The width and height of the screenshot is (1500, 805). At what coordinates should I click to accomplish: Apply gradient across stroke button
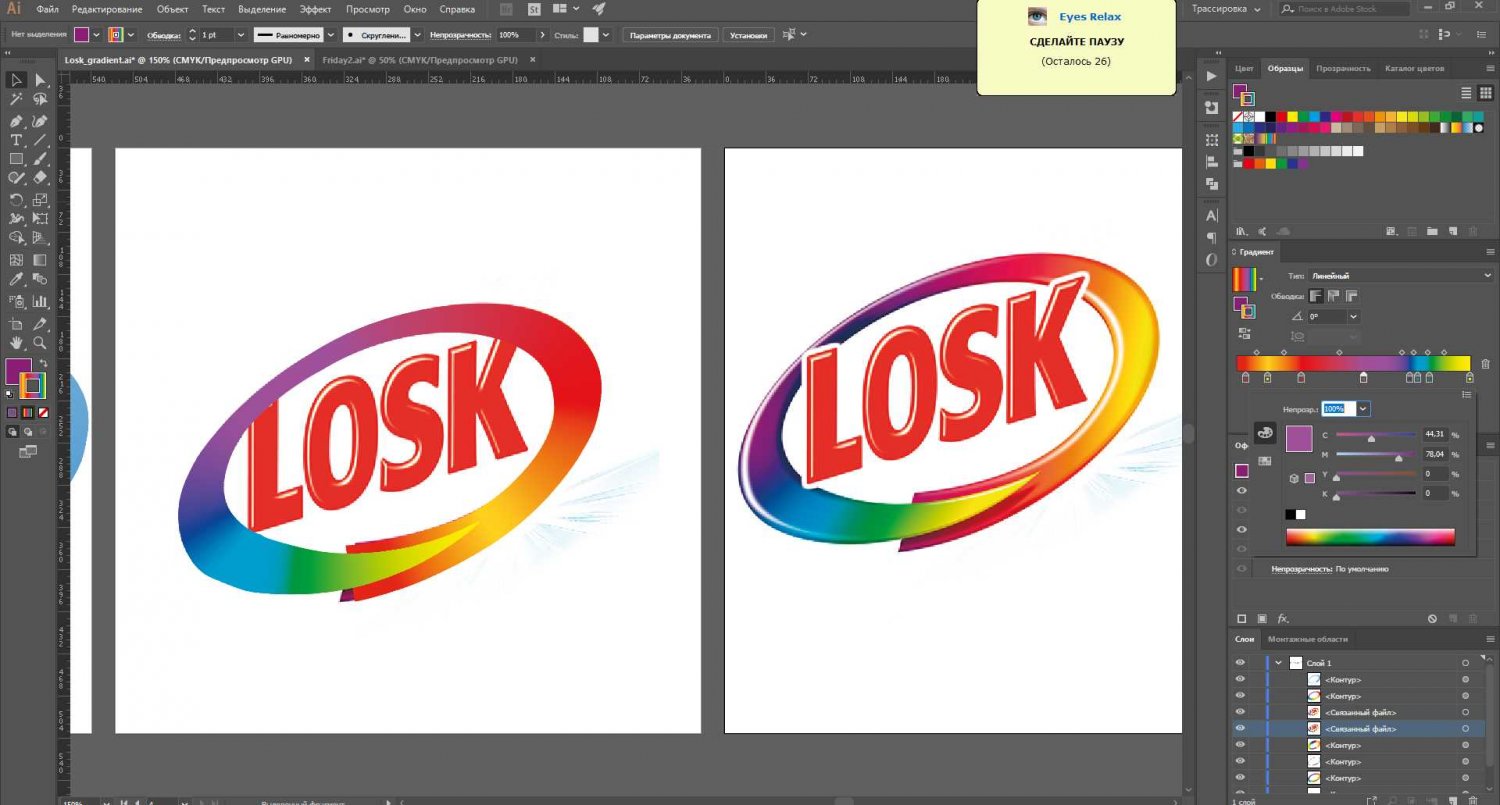(1352, 296)
